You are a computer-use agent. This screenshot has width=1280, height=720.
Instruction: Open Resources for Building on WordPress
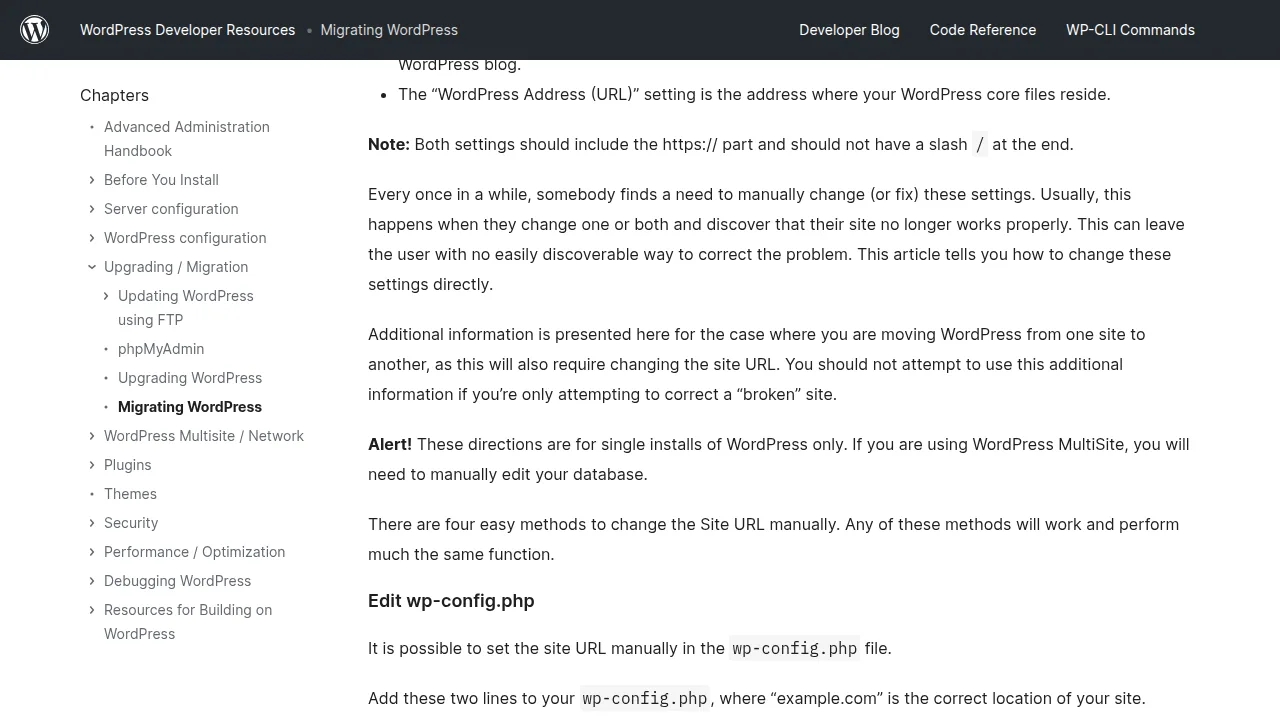pyautogui.click(x=188, y=622)
